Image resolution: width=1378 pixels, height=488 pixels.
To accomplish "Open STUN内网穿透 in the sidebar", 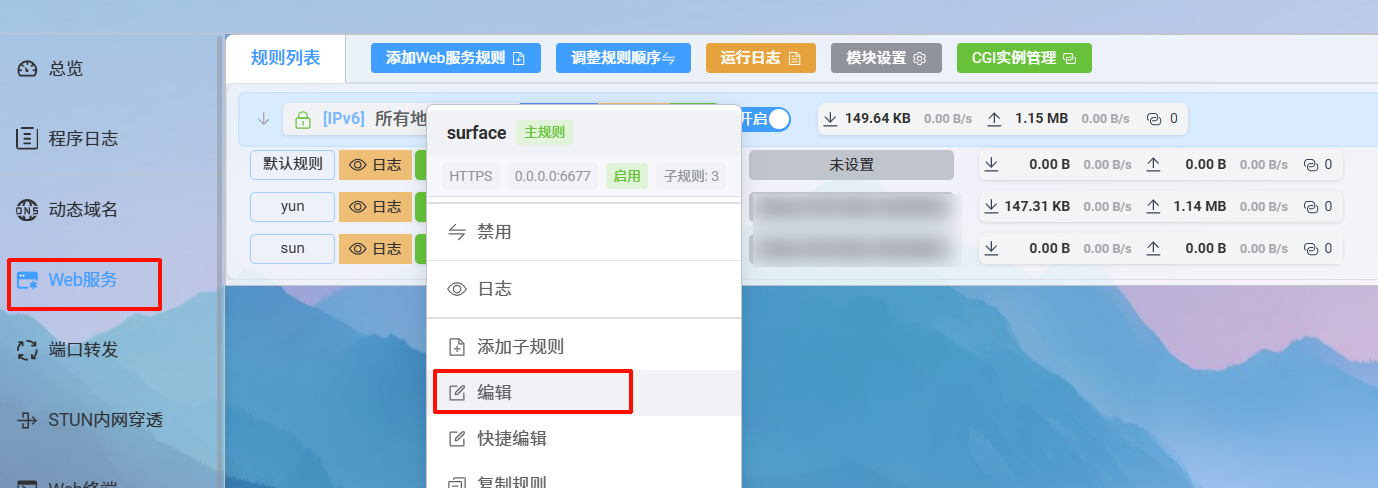I will pos(90,420).
